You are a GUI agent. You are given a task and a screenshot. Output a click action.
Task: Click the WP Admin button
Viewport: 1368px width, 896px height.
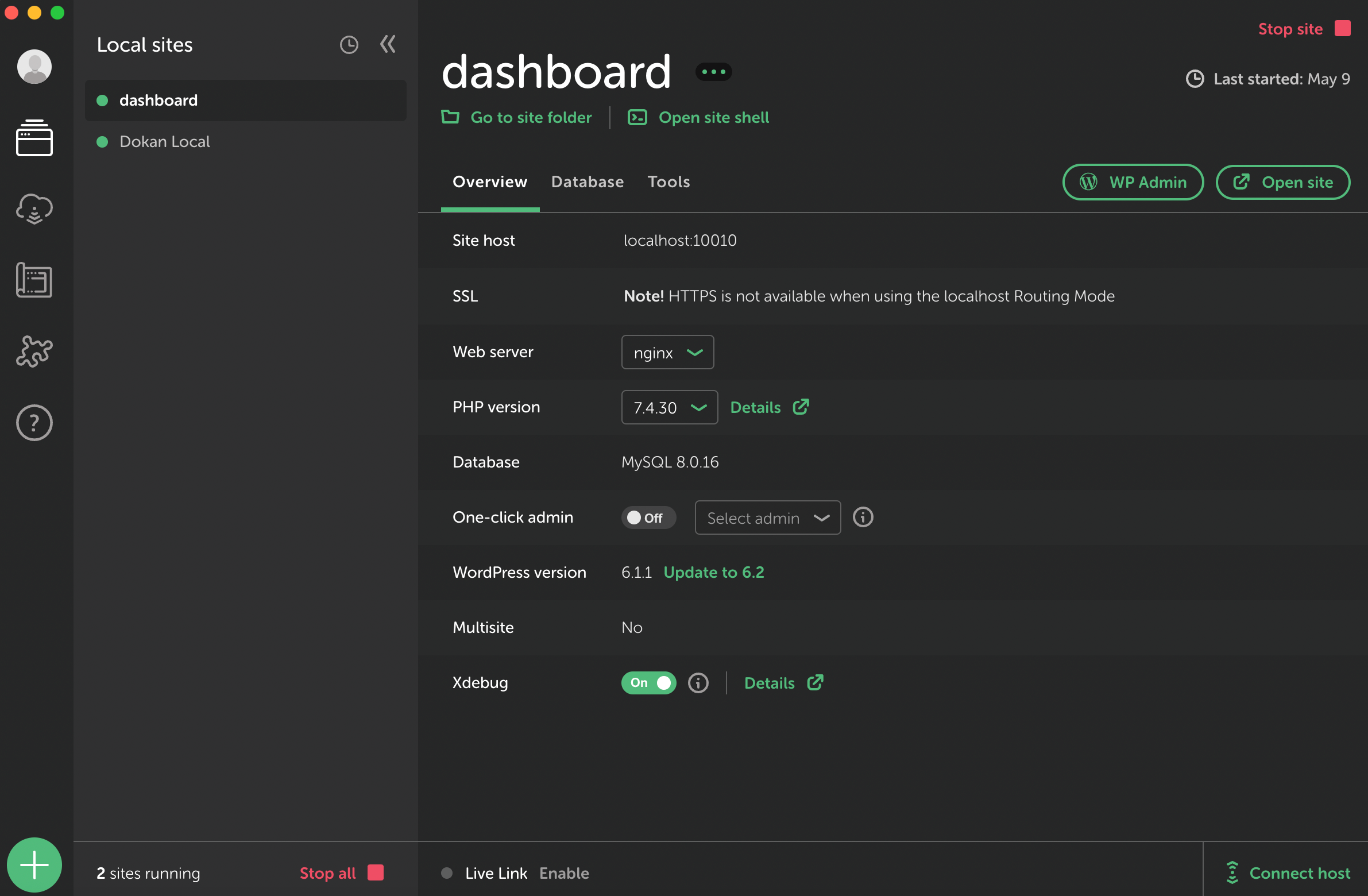[1133, 182]
